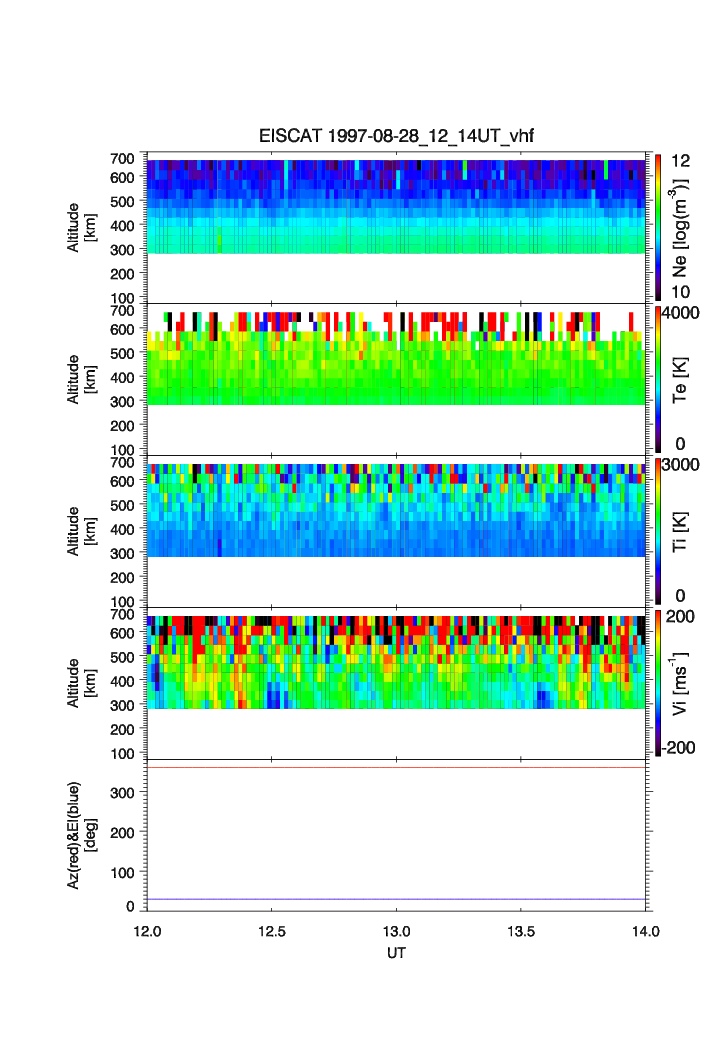The image size is (708, 1063).
Task: Click the Altitude [km] label of the Vi panel
Action: [x=81, y=683]
